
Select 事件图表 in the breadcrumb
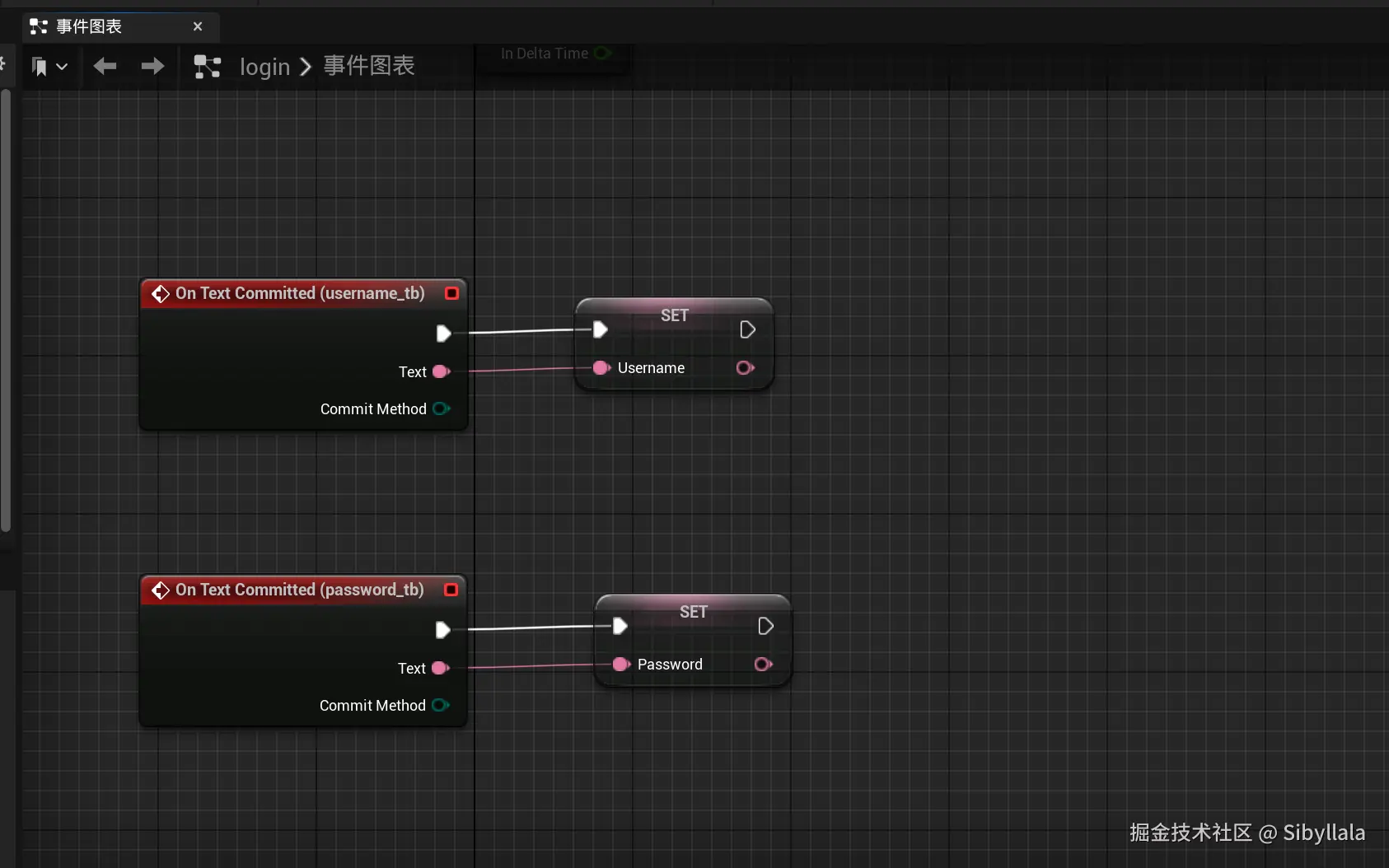[x=369, y=66]
